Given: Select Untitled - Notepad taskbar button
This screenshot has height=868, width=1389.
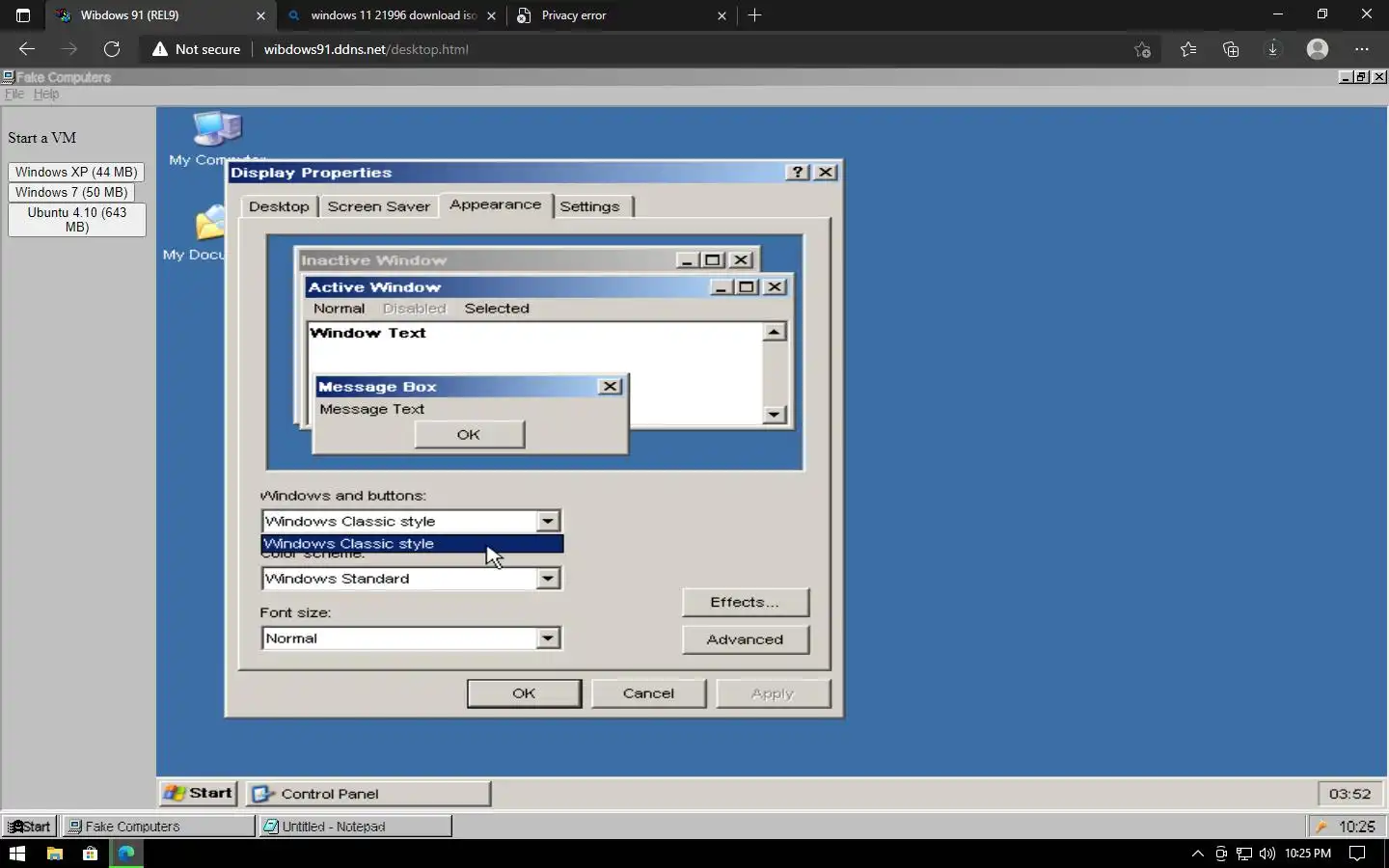Looking at the screenshot, I should pyautogui.click(x=355, y=827).
